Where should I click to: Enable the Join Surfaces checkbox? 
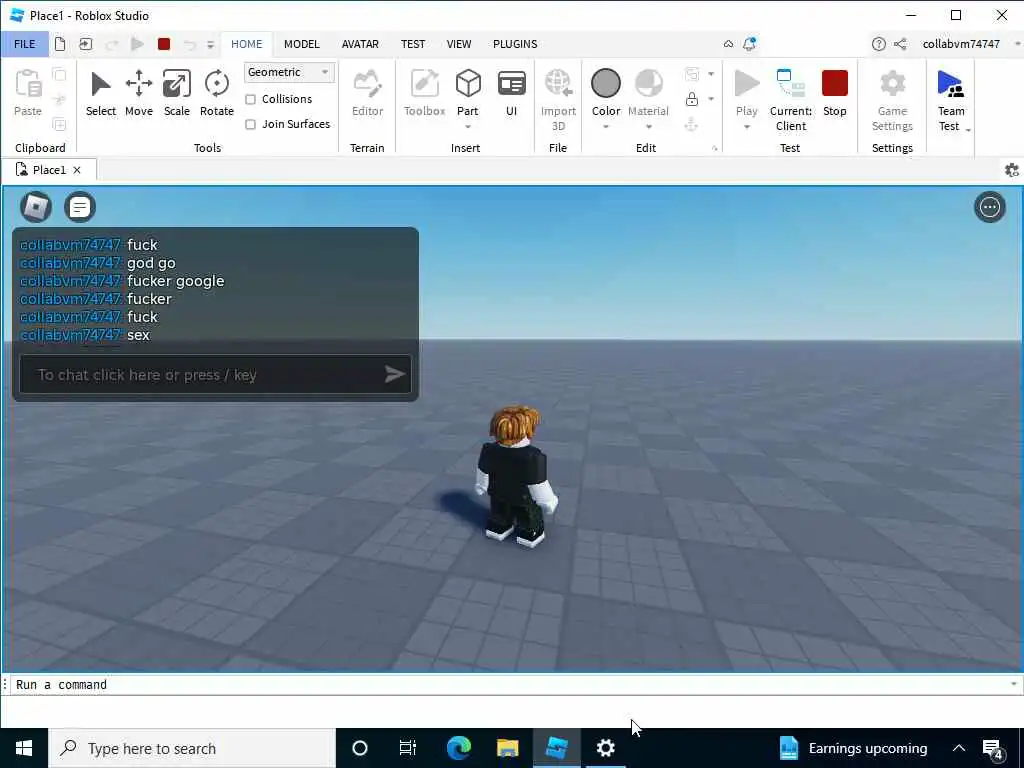[x=250, y=124]
